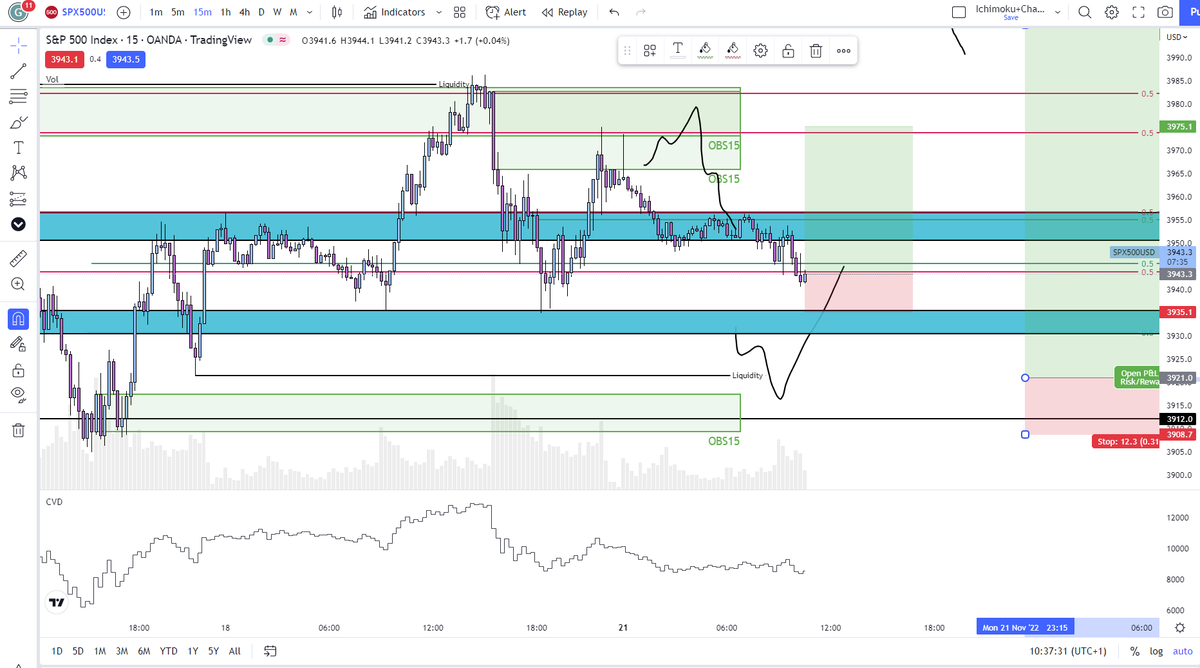The image size is (1200, 668).
Task: Toggle Stay in Drawing Mode pencil-lock
Action: (18, 344)
